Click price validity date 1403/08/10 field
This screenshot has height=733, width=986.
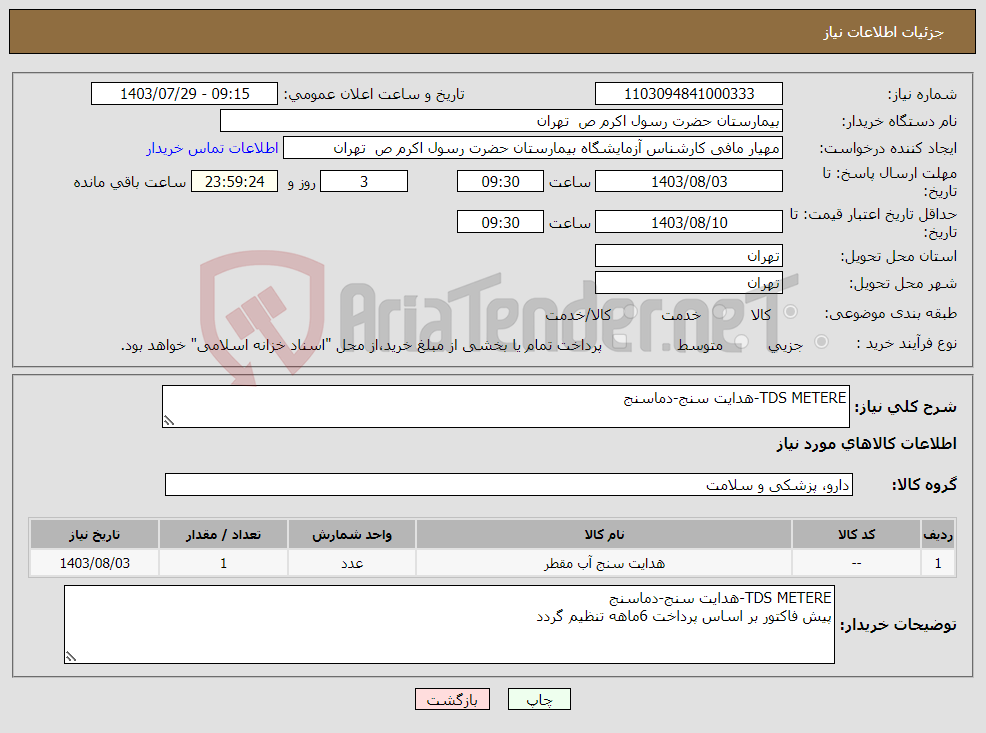tap(689, 223)
